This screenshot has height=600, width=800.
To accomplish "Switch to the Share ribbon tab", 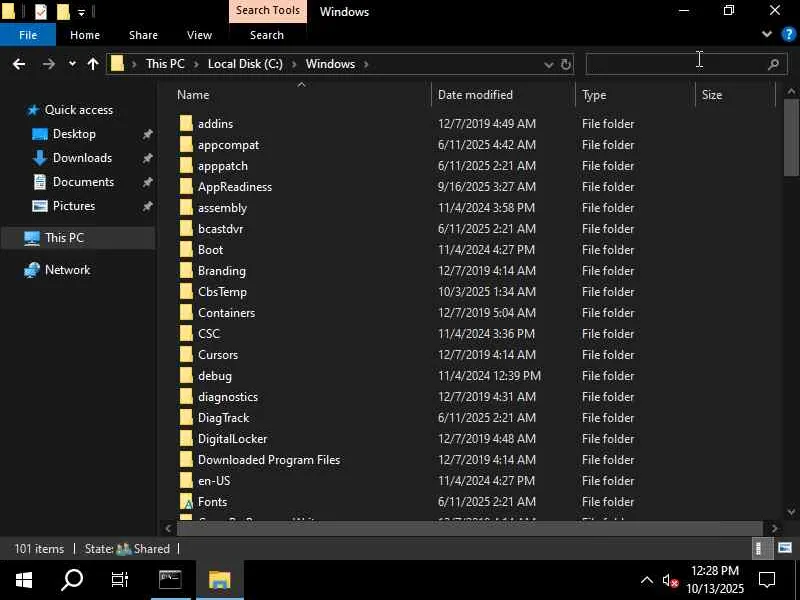I will pos(143,35).
